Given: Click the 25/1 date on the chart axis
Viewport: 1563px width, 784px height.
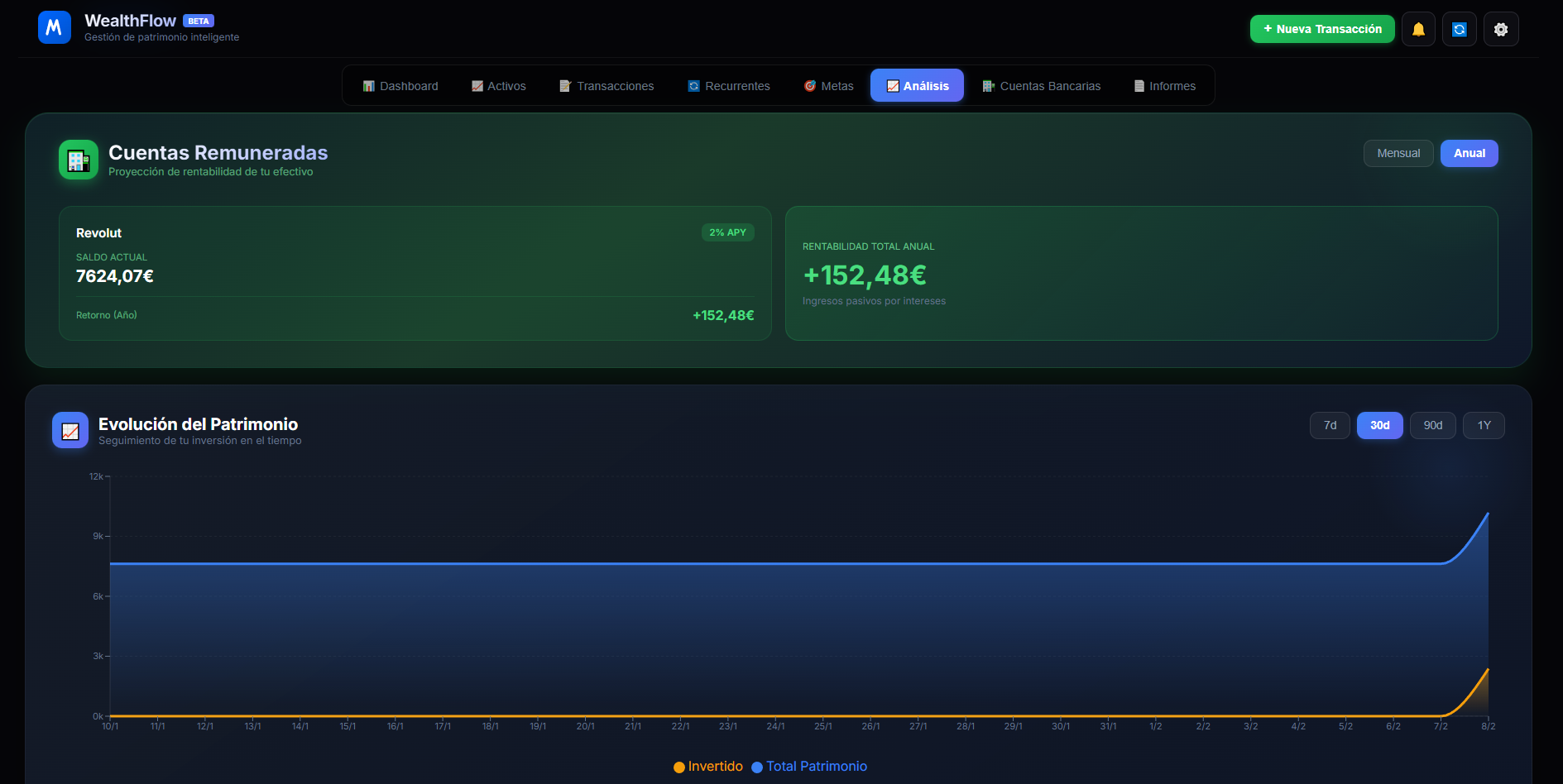Looking at the screenshot, I should (823, 726).
